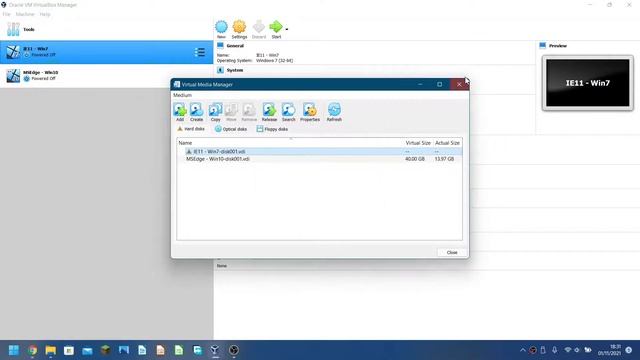This screenshot has height=360, width=640.
Task: Select the IE11 - Win7 virtual machine
Action: tap(107, 52)
